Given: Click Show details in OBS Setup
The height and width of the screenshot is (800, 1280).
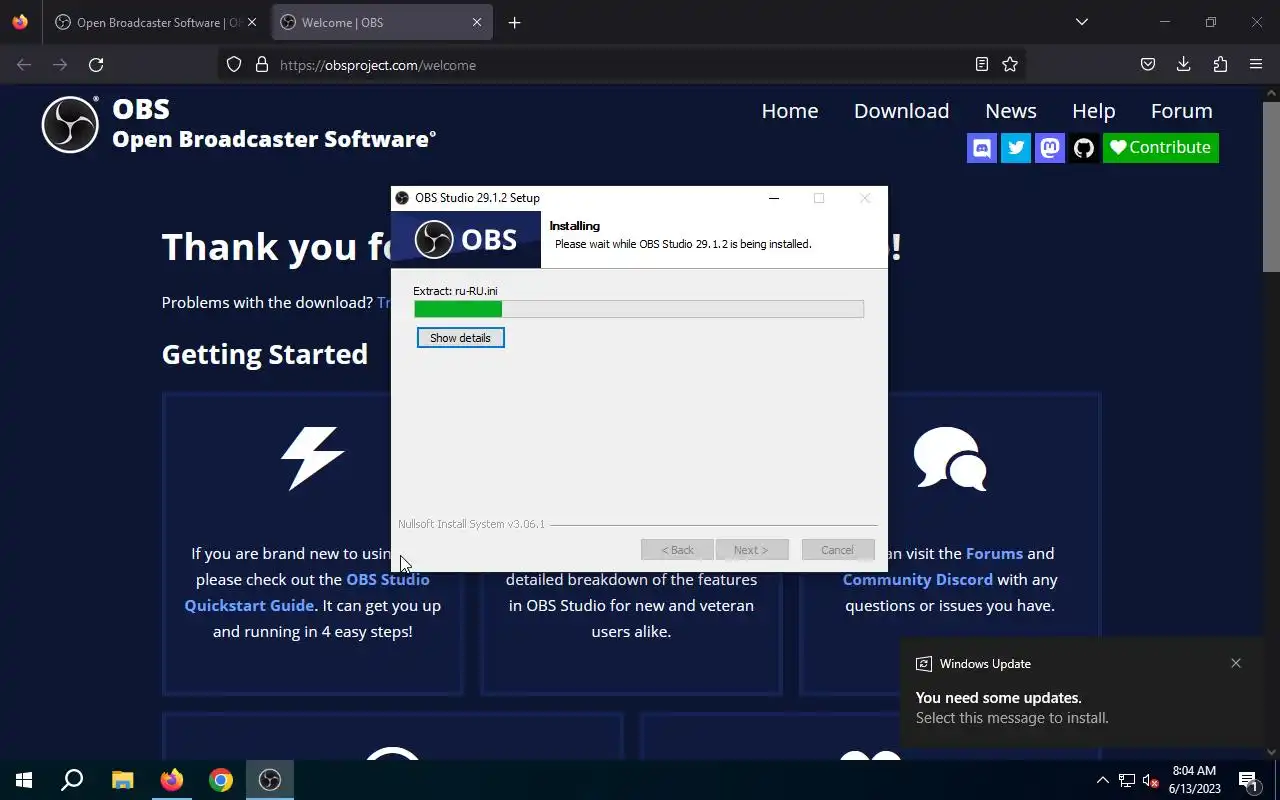Looking at the screenshot, I should tap(460, 338).
